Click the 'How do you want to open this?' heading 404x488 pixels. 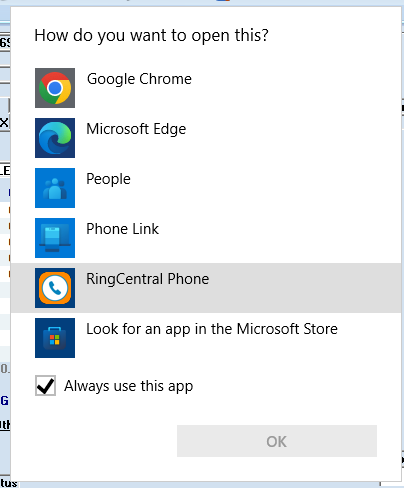click(151, 36)
